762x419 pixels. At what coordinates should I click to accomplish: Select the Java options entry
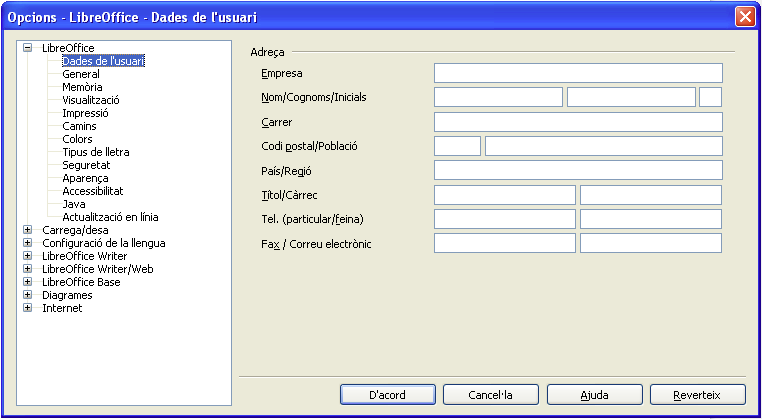click(74, 204)
